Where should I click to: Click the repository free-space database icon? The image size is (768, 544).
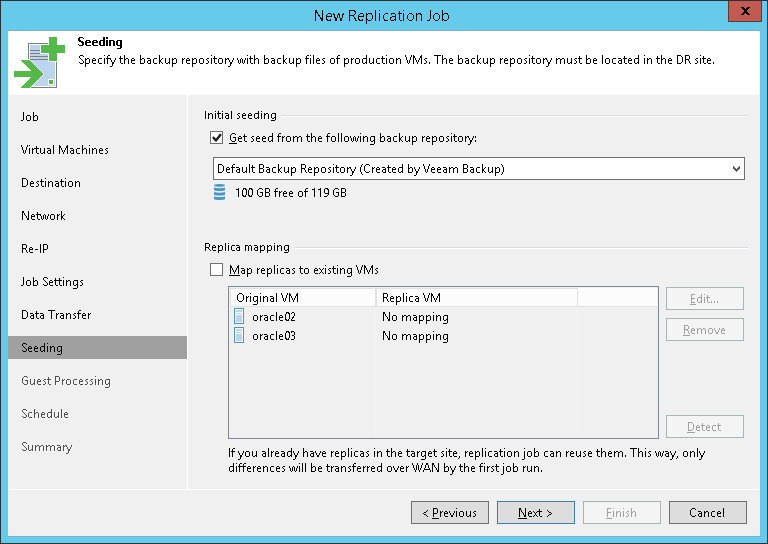pos(220,192)
